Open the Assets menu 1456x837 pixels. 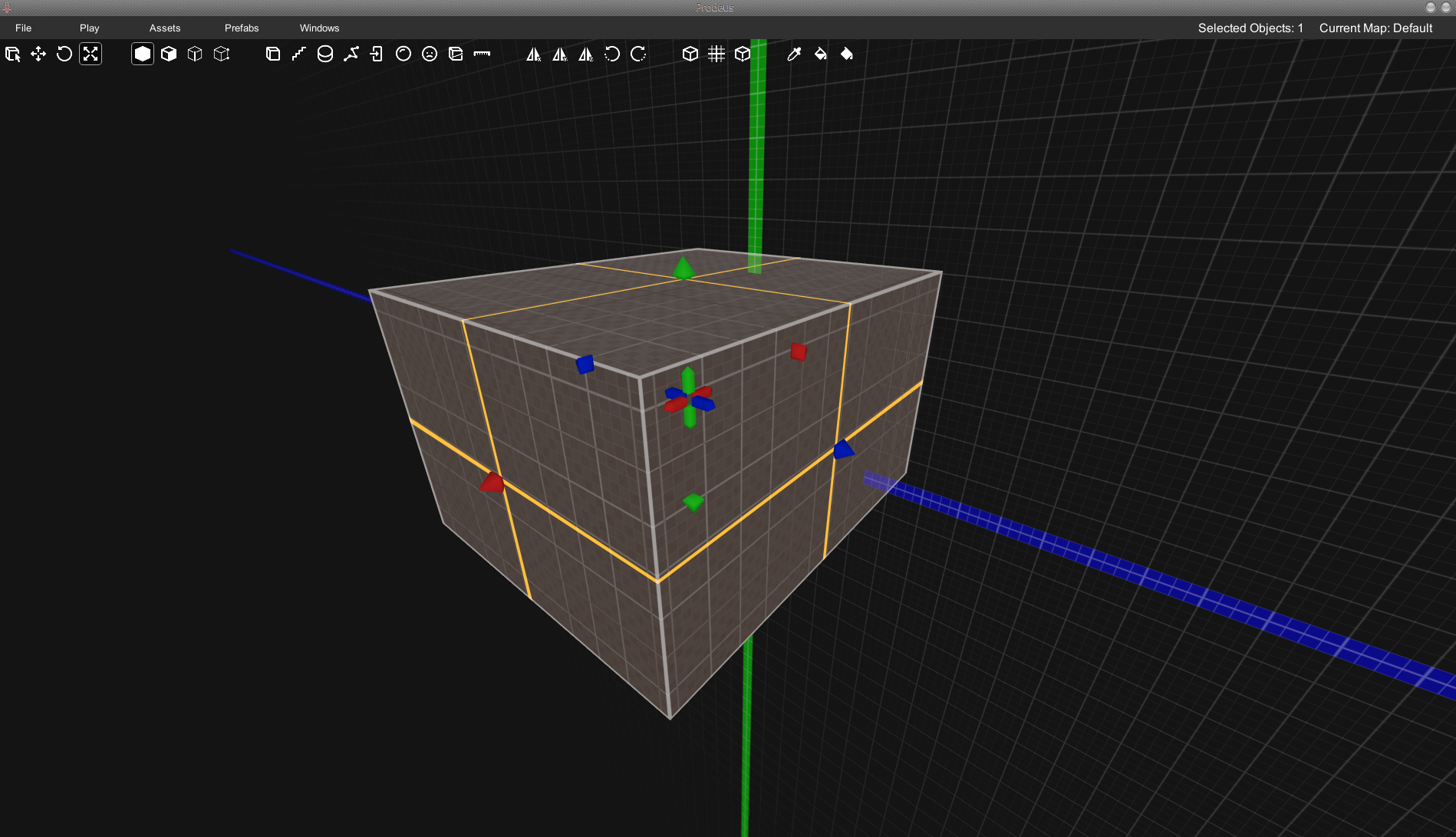pyautogui.click(x=165, y=28)
